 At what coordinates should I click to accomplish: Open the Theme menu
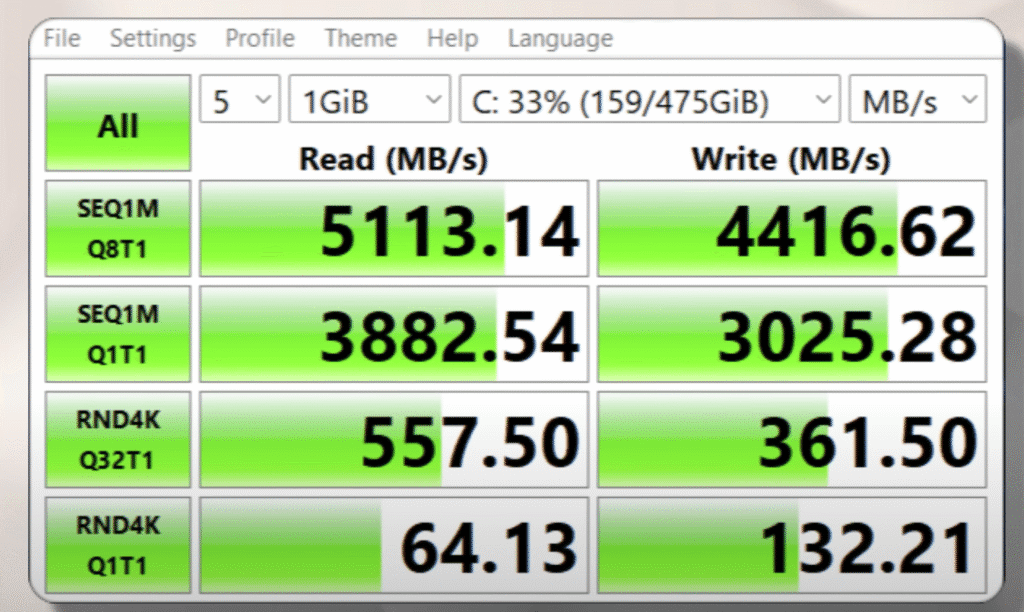[361, 39]
